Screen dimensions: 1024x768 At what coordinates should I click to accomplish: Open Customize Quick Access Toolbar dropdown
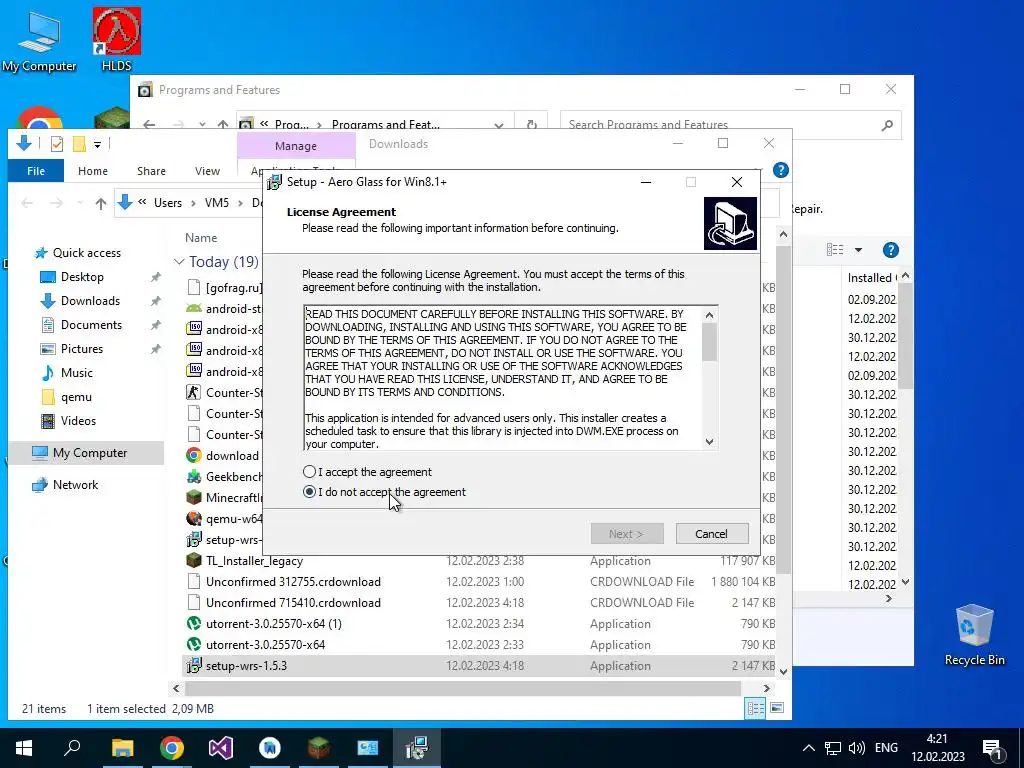coord(97,144)
